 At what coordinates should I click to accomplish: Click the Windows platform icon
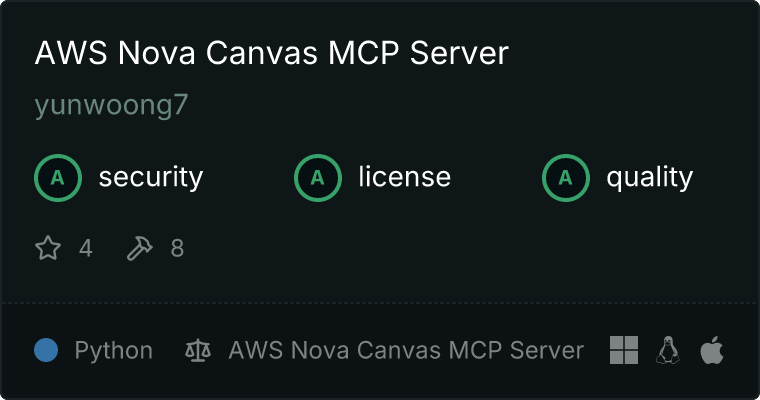624,350
